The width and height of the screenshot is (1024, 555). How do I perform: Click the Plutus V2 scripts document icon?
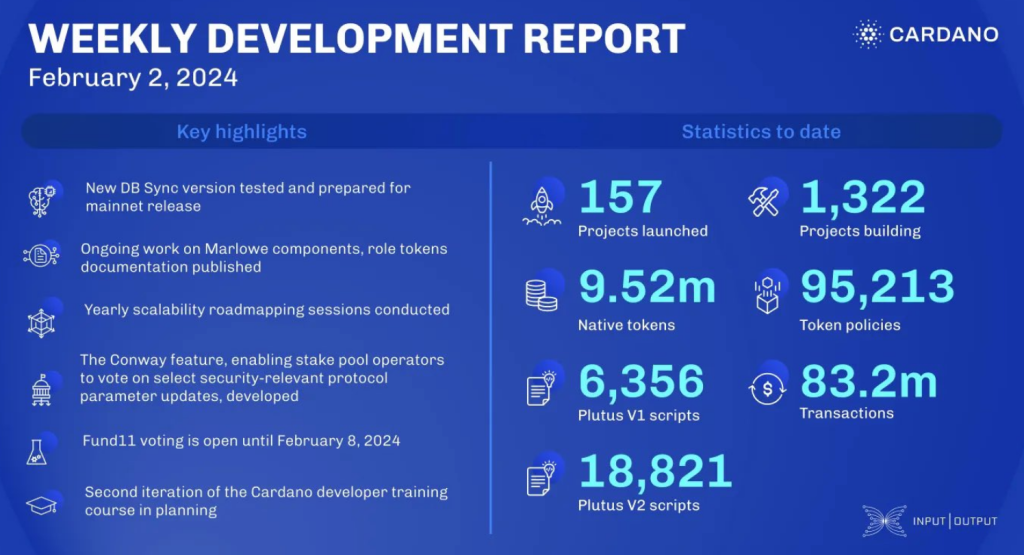point(542,478)
